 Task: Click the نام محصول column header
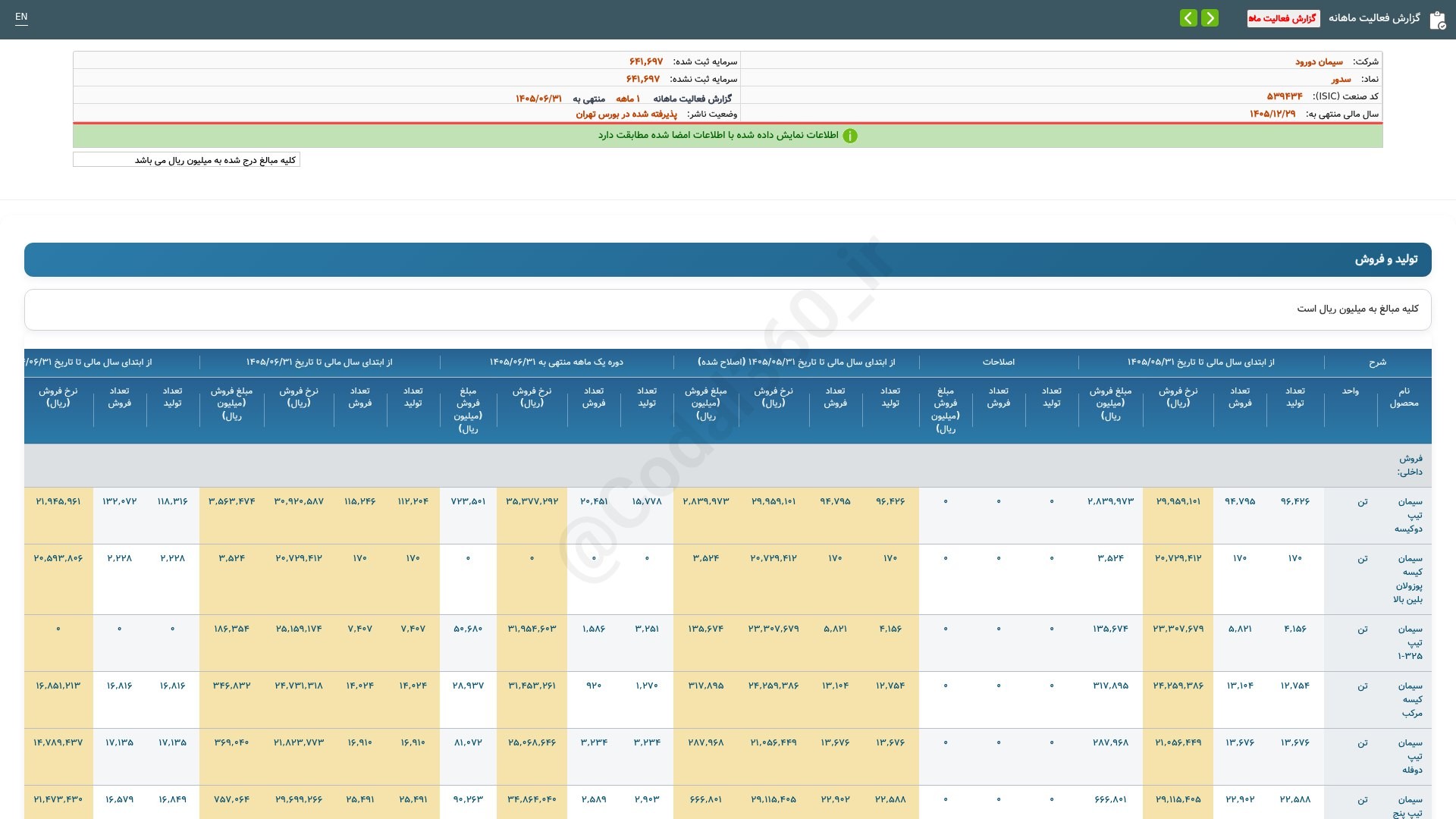(x=1404, y=397)
